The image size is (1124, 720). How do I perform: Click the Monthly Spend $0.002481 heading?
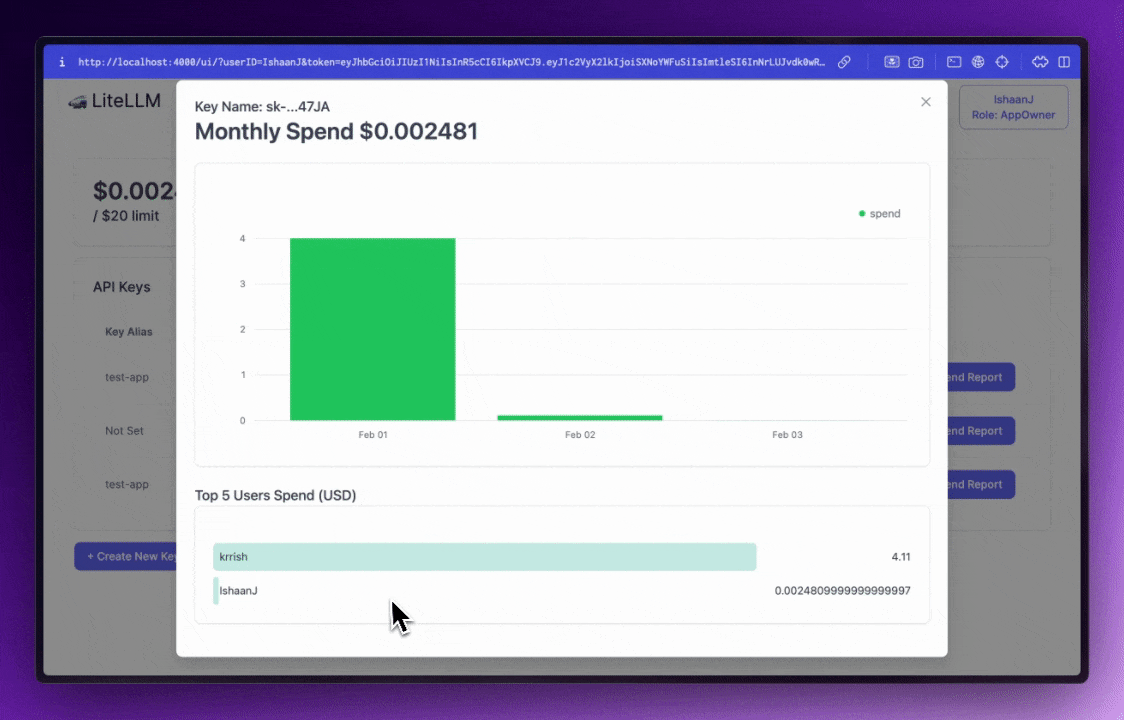336,131
